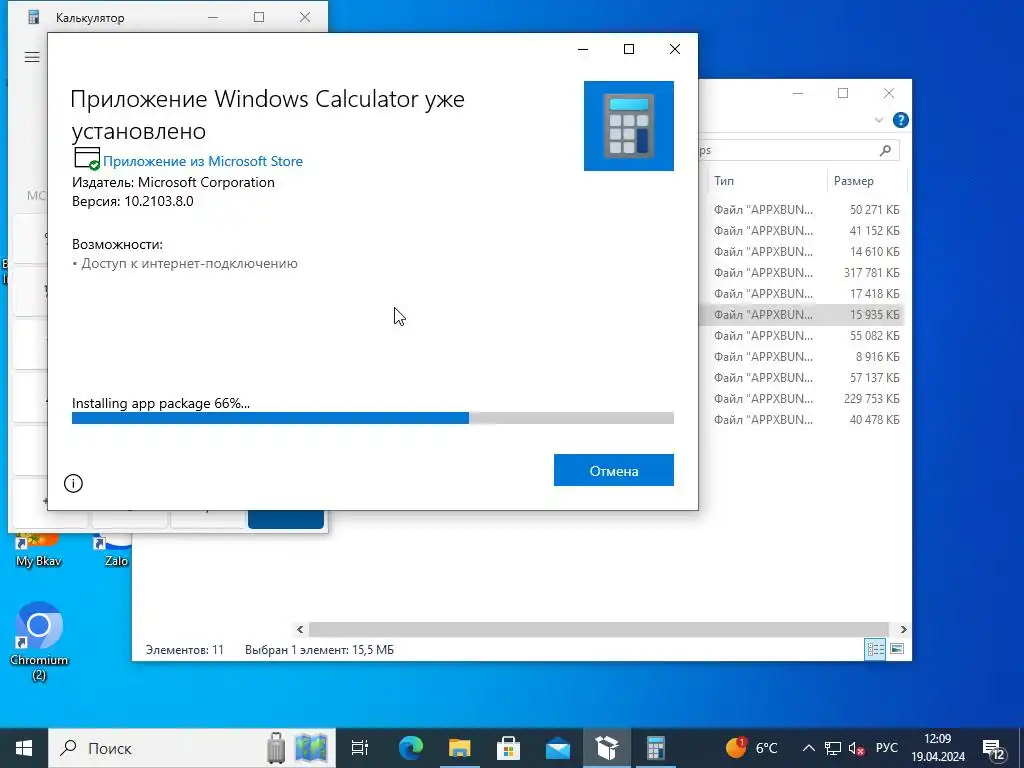1024x768 pixels.
Task: Launch Microsoft Edge from the taskbar
Action: (x=411, y=748)
